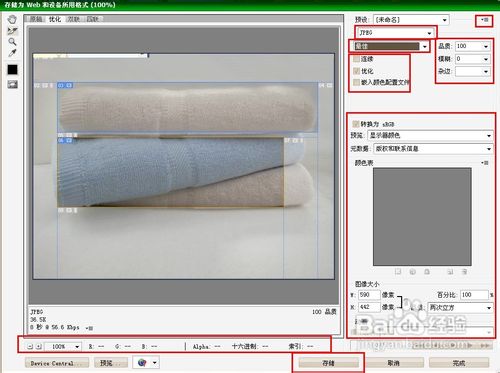500x373 pixels.
Task: Click the 100 品质 info text
Action: click(324, 312)
